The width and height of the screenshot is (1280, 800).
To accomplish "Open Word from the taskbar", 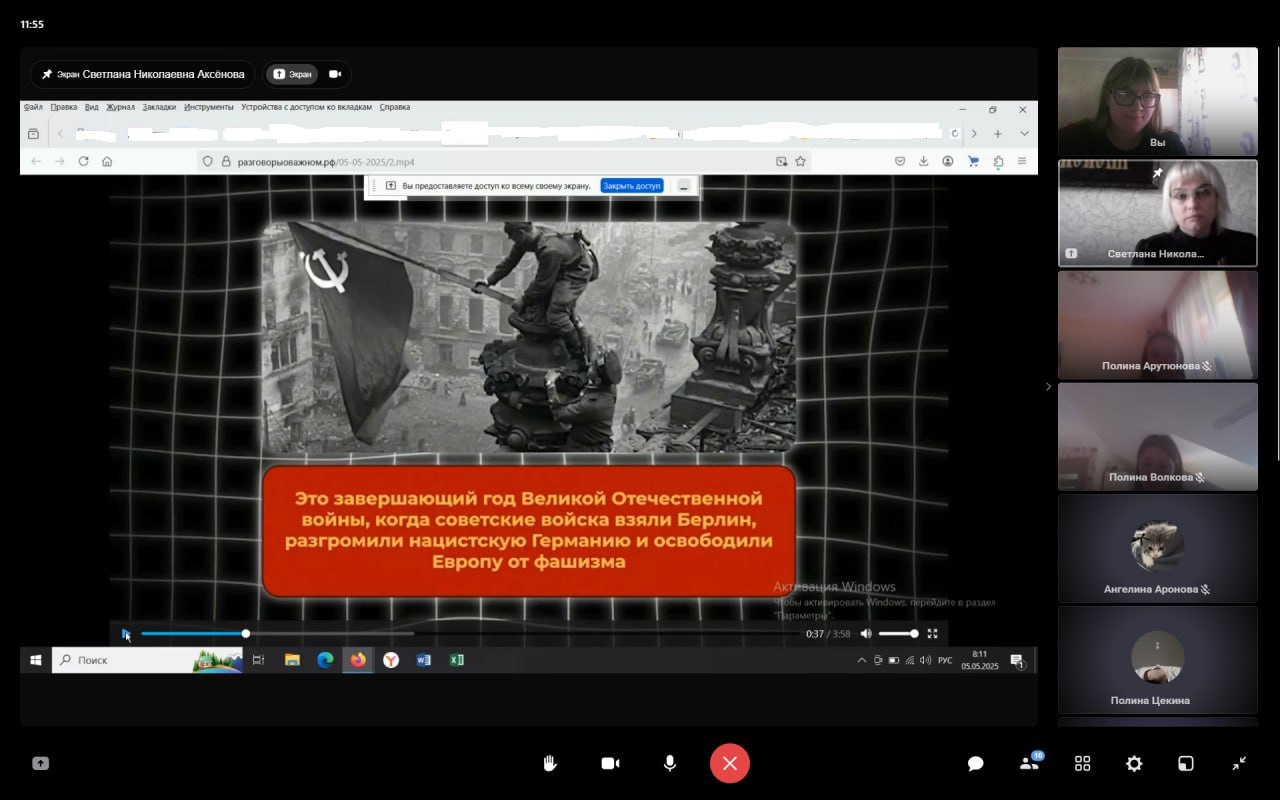I will (423, 660).
